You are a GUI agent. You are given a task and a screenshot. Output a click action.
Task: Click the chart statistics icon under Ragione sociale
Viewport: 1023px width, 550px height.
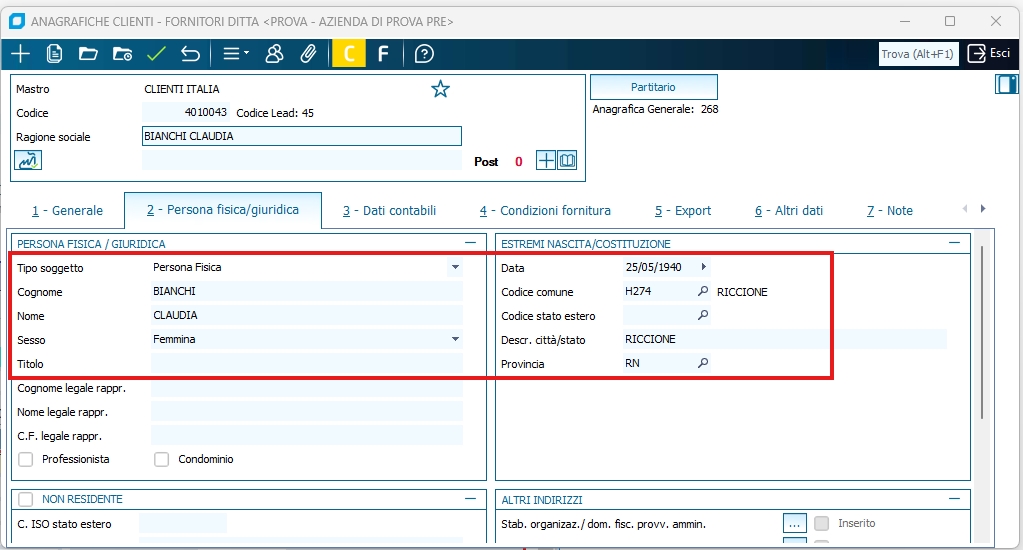tap(28, 160)
